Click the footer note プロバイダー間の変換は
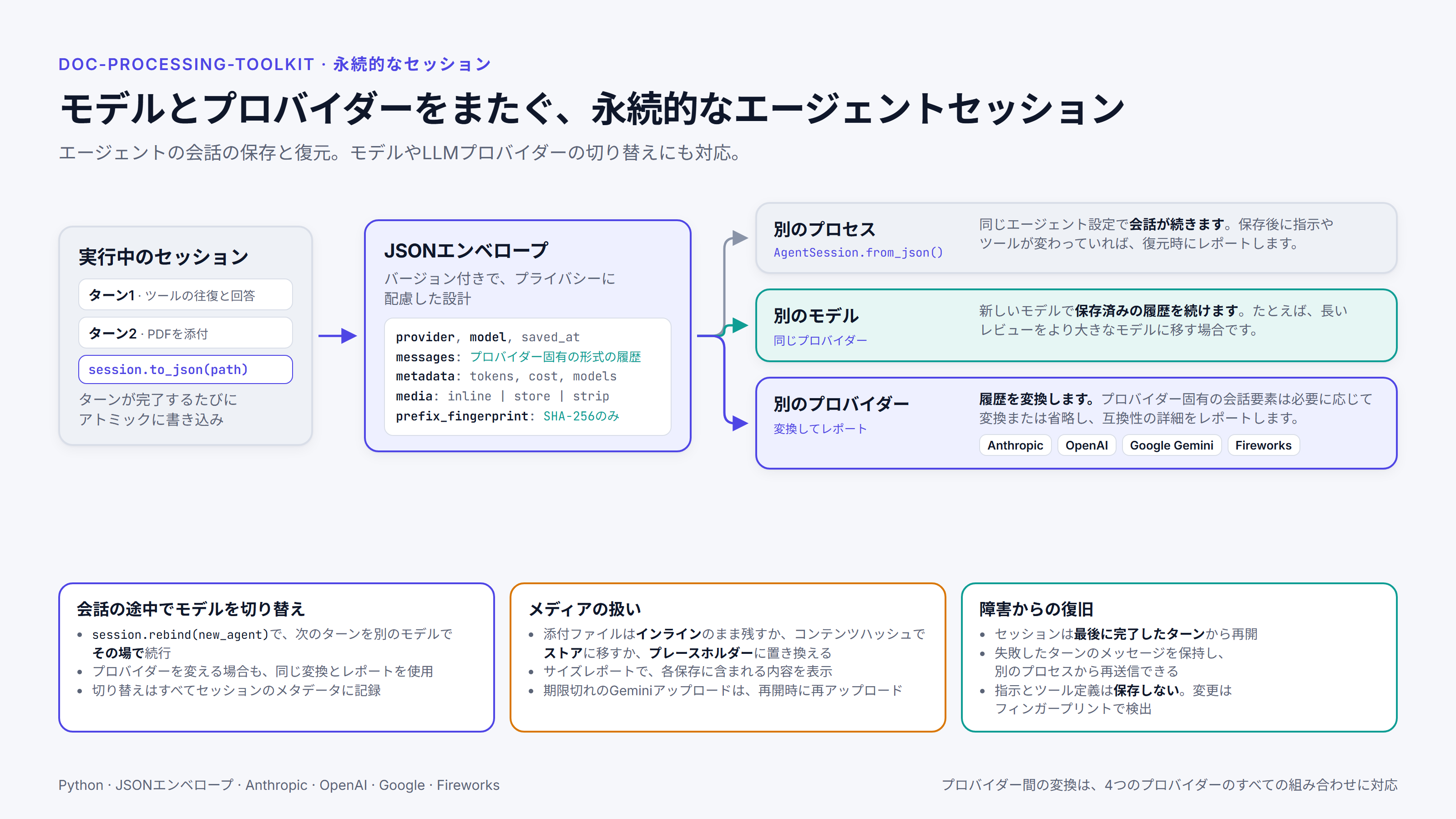Image resolution: width=1456 pixels, height=819 pixels. tap(1169, 785)
